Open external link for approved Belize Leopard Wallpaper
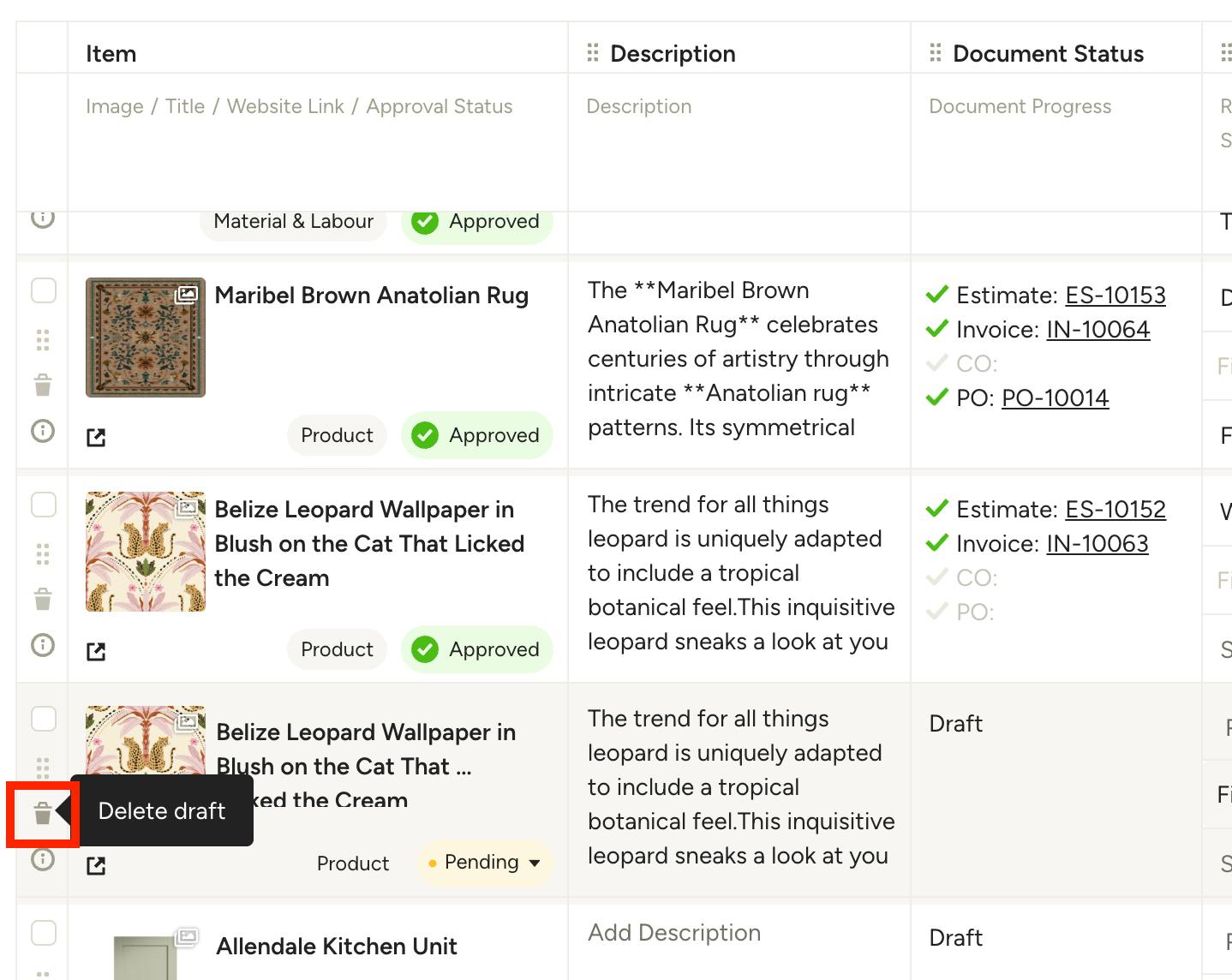The image size is (1232, 980). click(96, 652)
